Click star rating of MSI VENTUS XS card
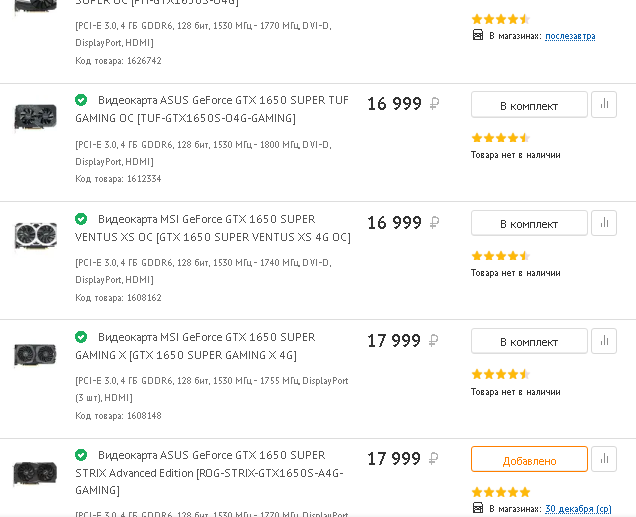This screenshot has width=636, height=517. point(500,256)
